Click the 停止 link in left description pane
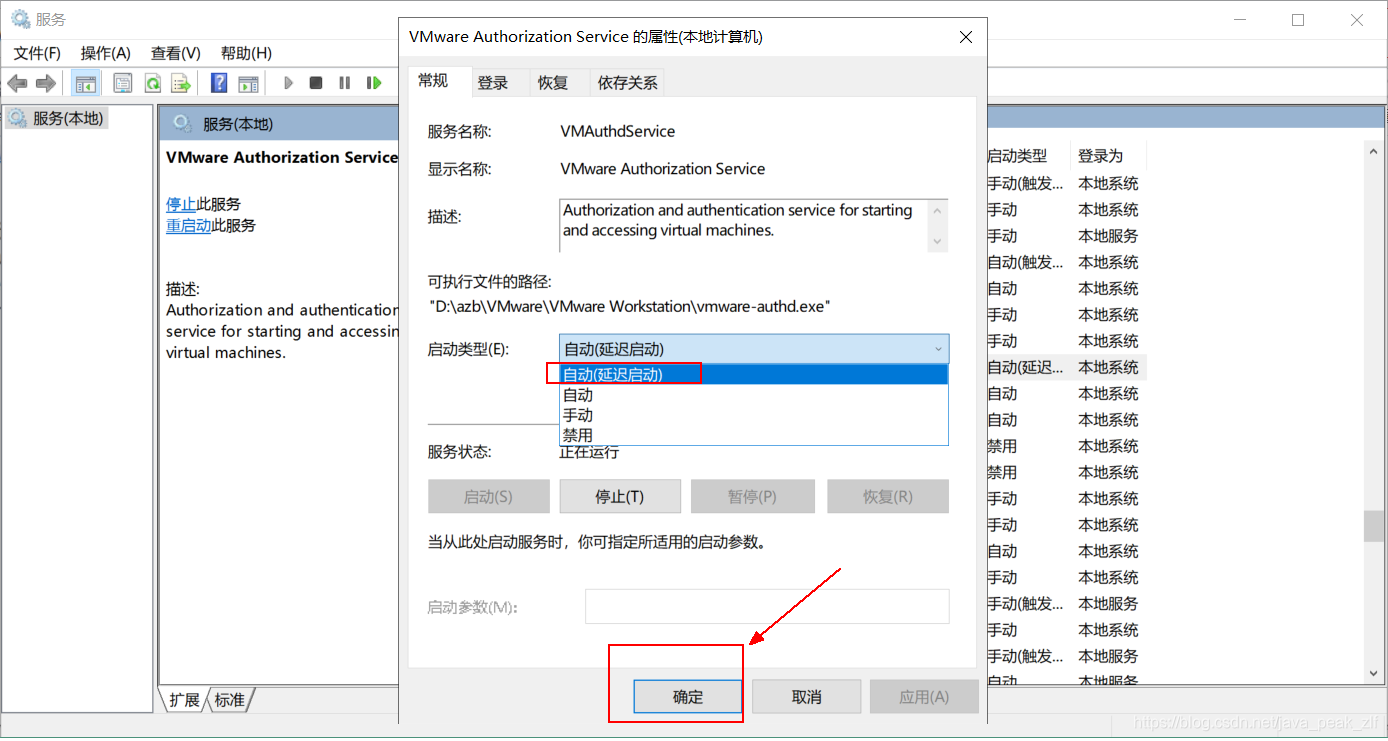The image size is (1388, 741). 181,204
